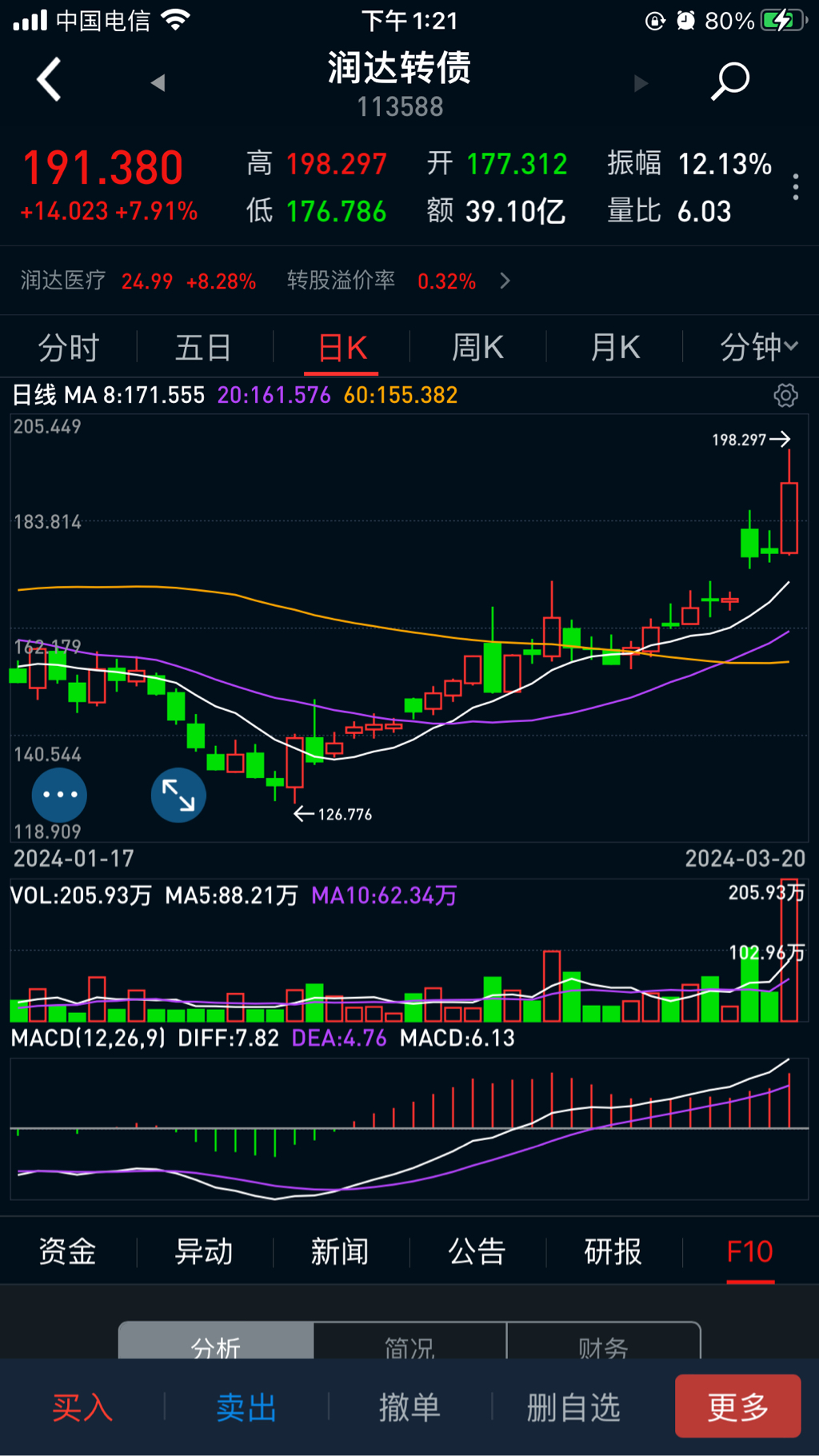Tap the 转股溢价率 0.32% value

446,281
